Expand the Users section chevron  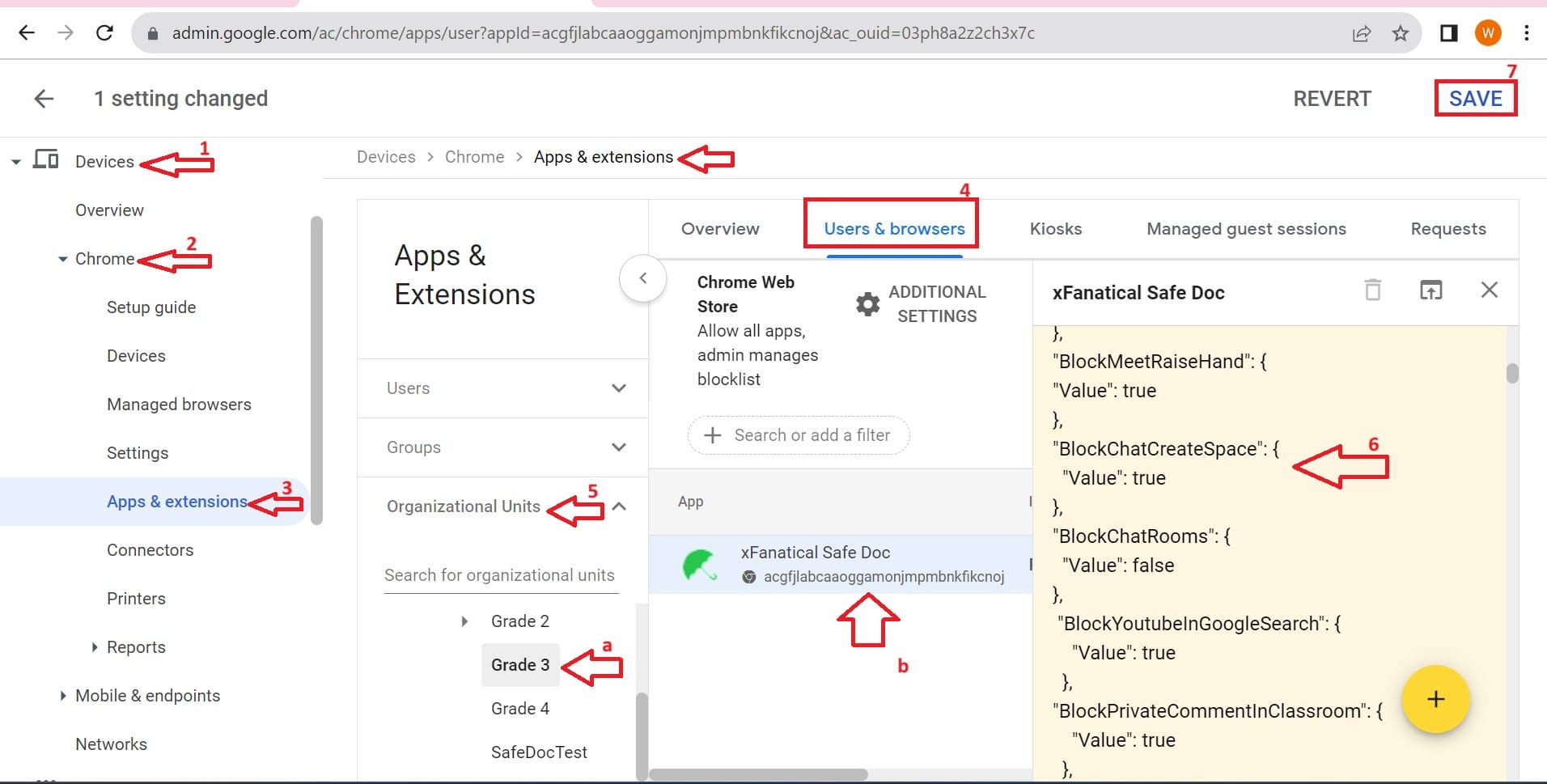[619, 388]
